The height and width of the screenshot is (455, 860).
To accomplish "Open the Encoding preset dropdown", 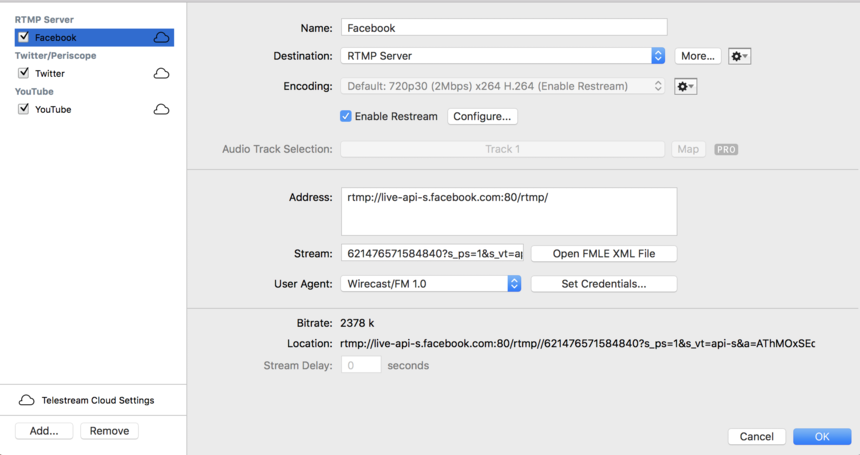I will click(x=503, y=86).
